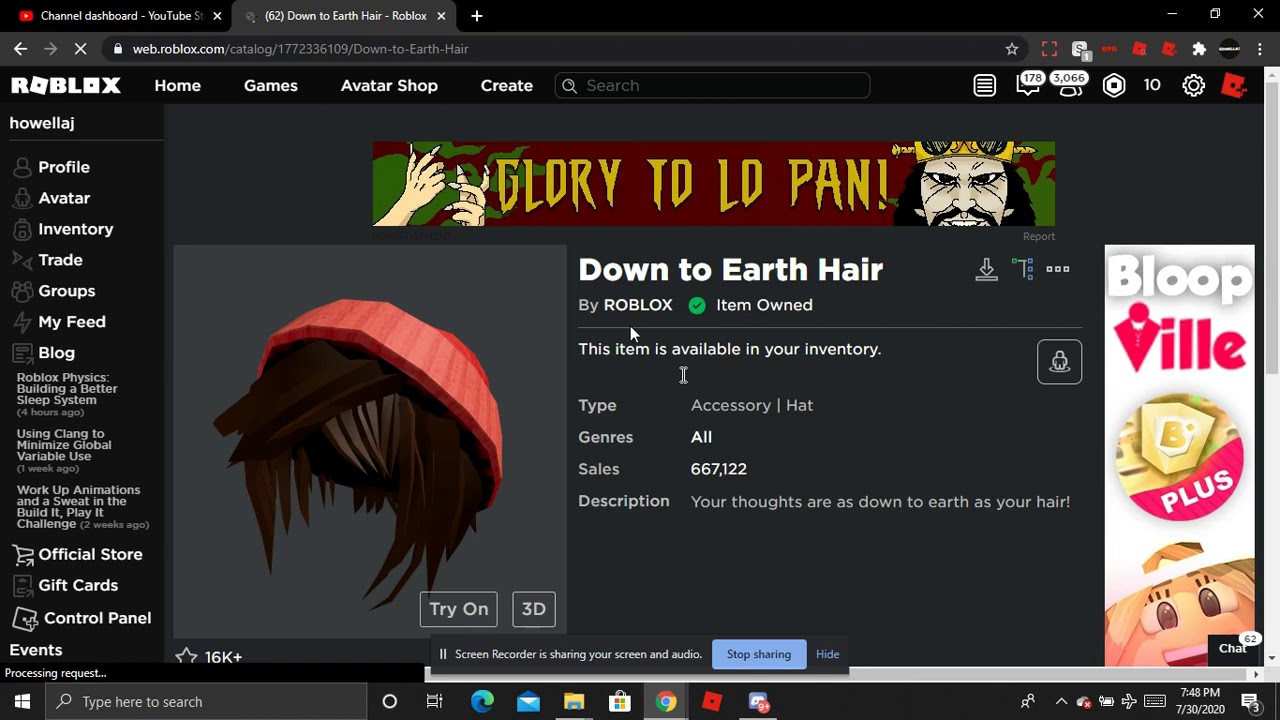The image size is (1280, 720).
Task: Stop page loading with the X button
Action: 82,49
